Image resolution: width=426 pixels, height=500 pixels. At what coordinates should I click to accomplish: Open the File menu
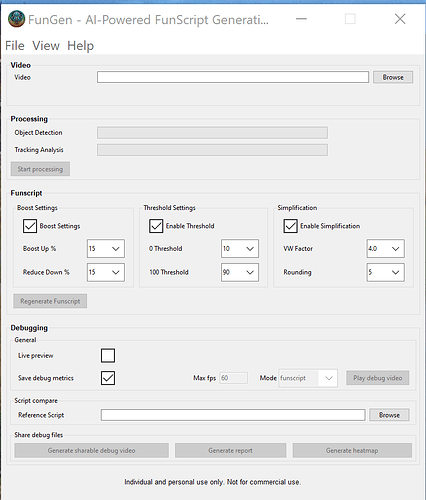click(15, 46)
